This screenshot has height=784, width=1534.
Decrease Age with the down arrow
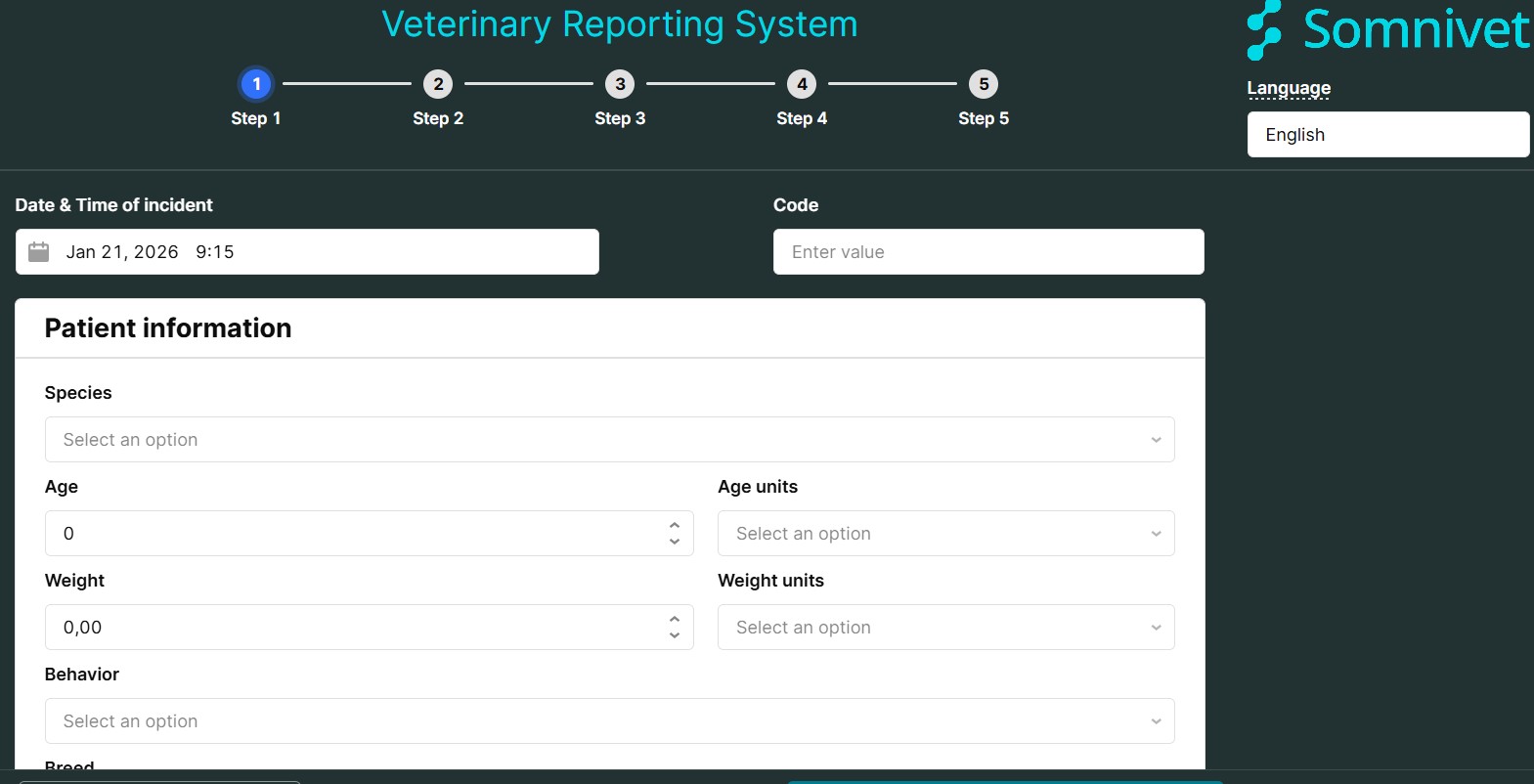[675, 542]
